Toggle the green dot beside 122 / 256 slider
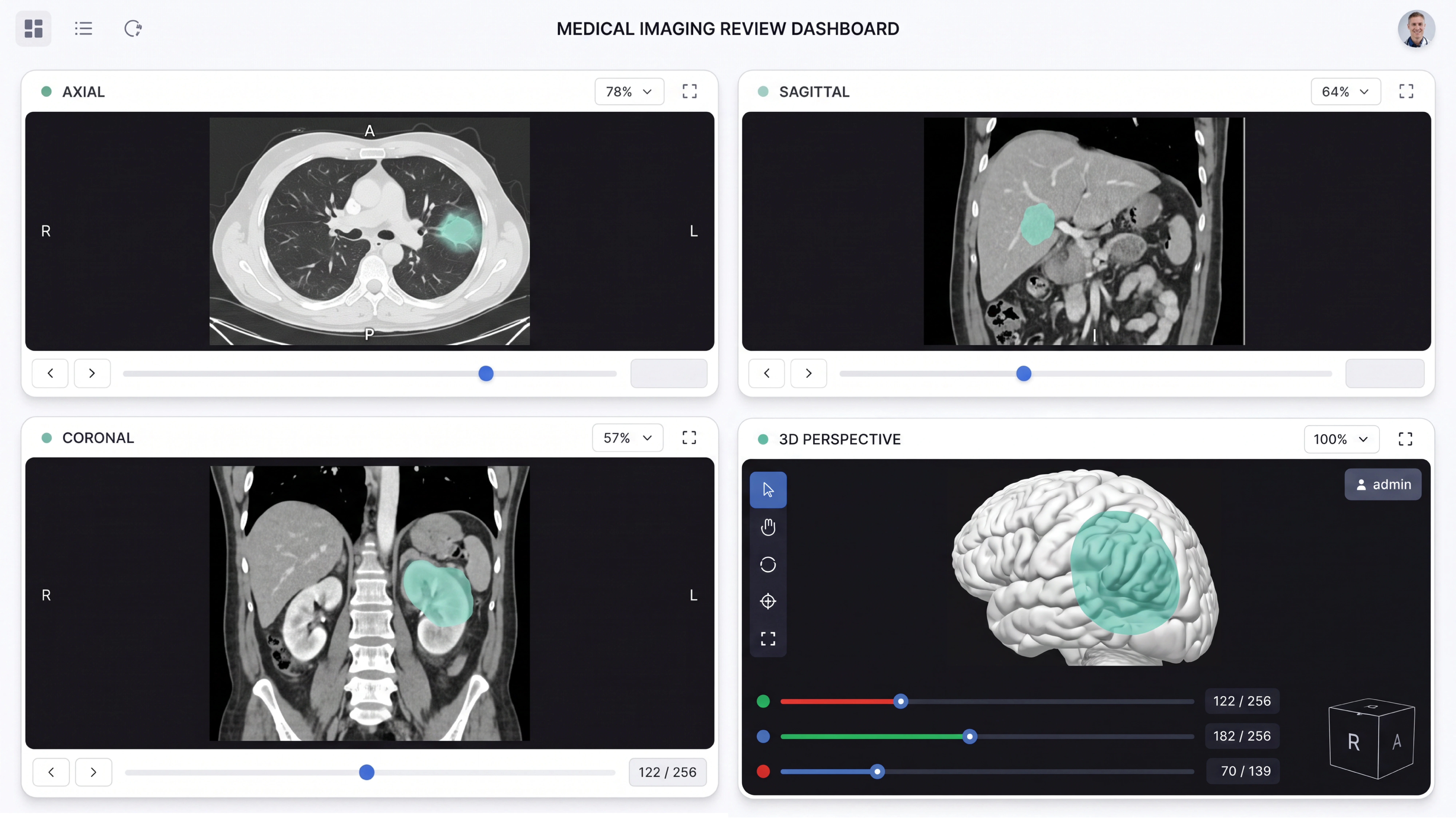This screenshot has height=819, width=1456. click(763, 701)
